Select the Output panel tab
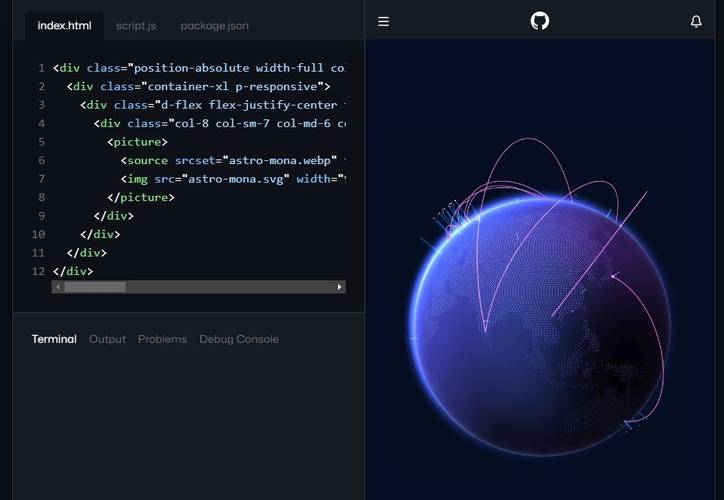This screenshot has height=500, width=724. point(107,339)
